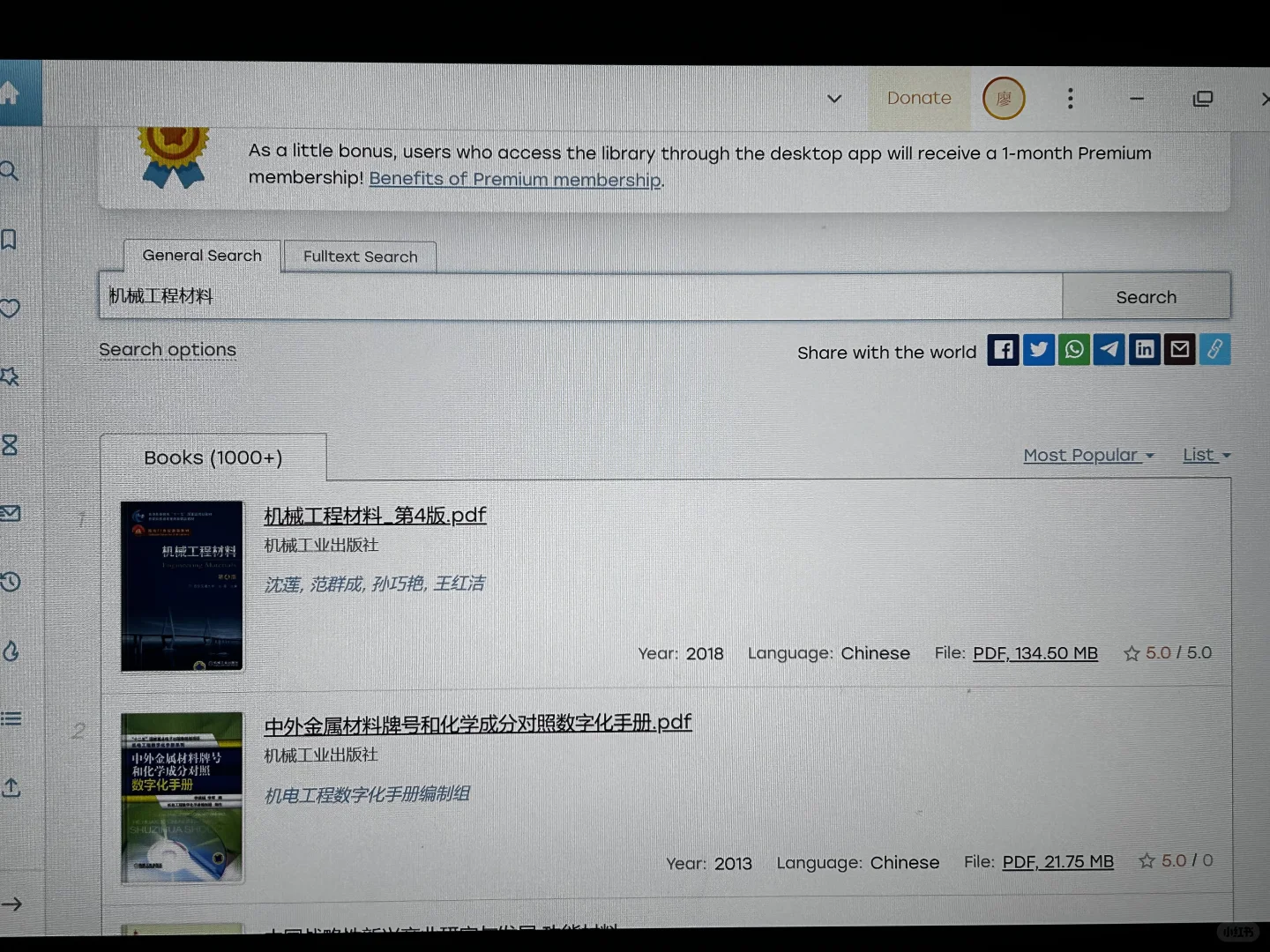This screenshot has height=952, width=1270.
Task: Click the rating star for 机械工程材料_第4版
Action: point(1132,653)
